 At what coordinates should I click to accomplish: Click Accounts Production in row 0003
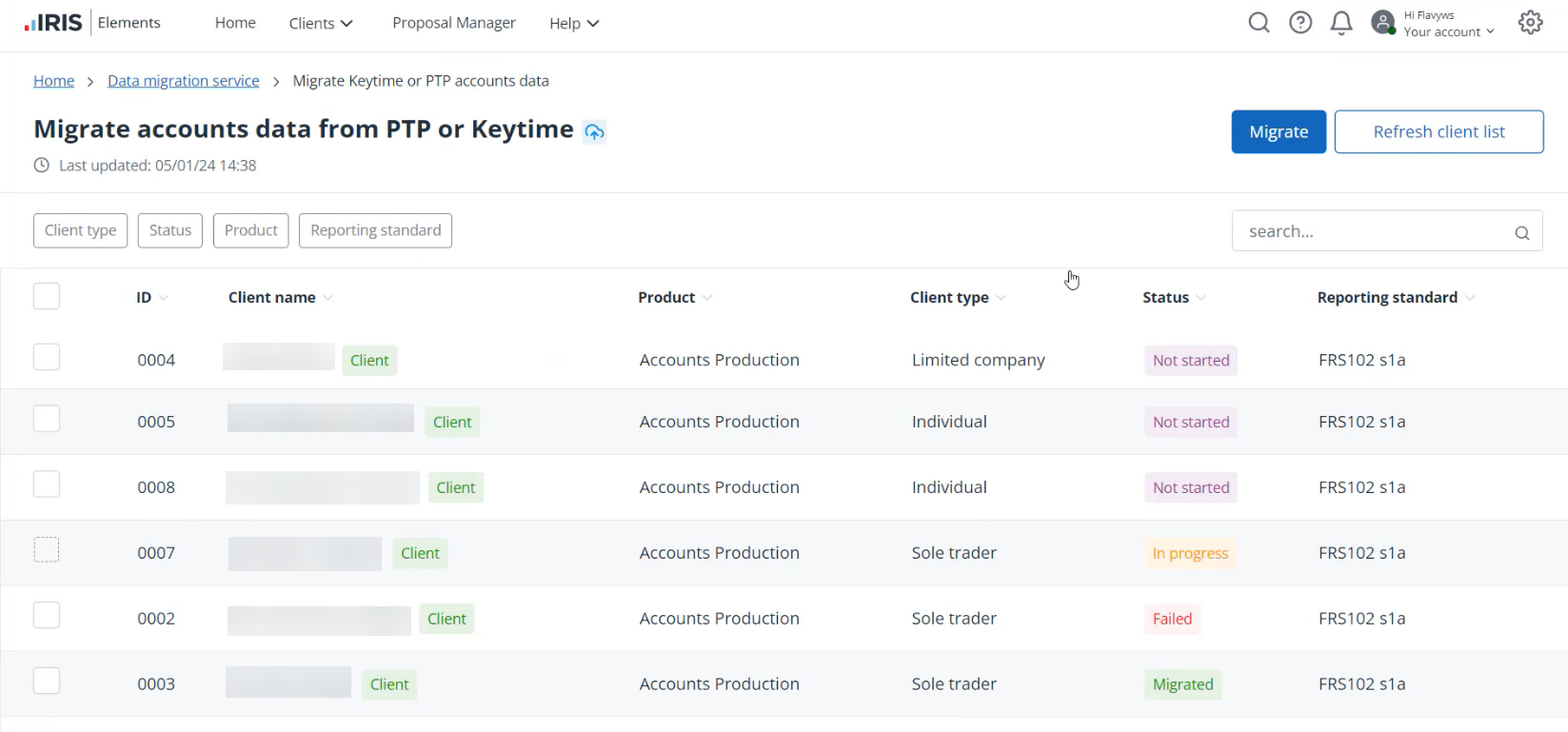click(719, 684)
